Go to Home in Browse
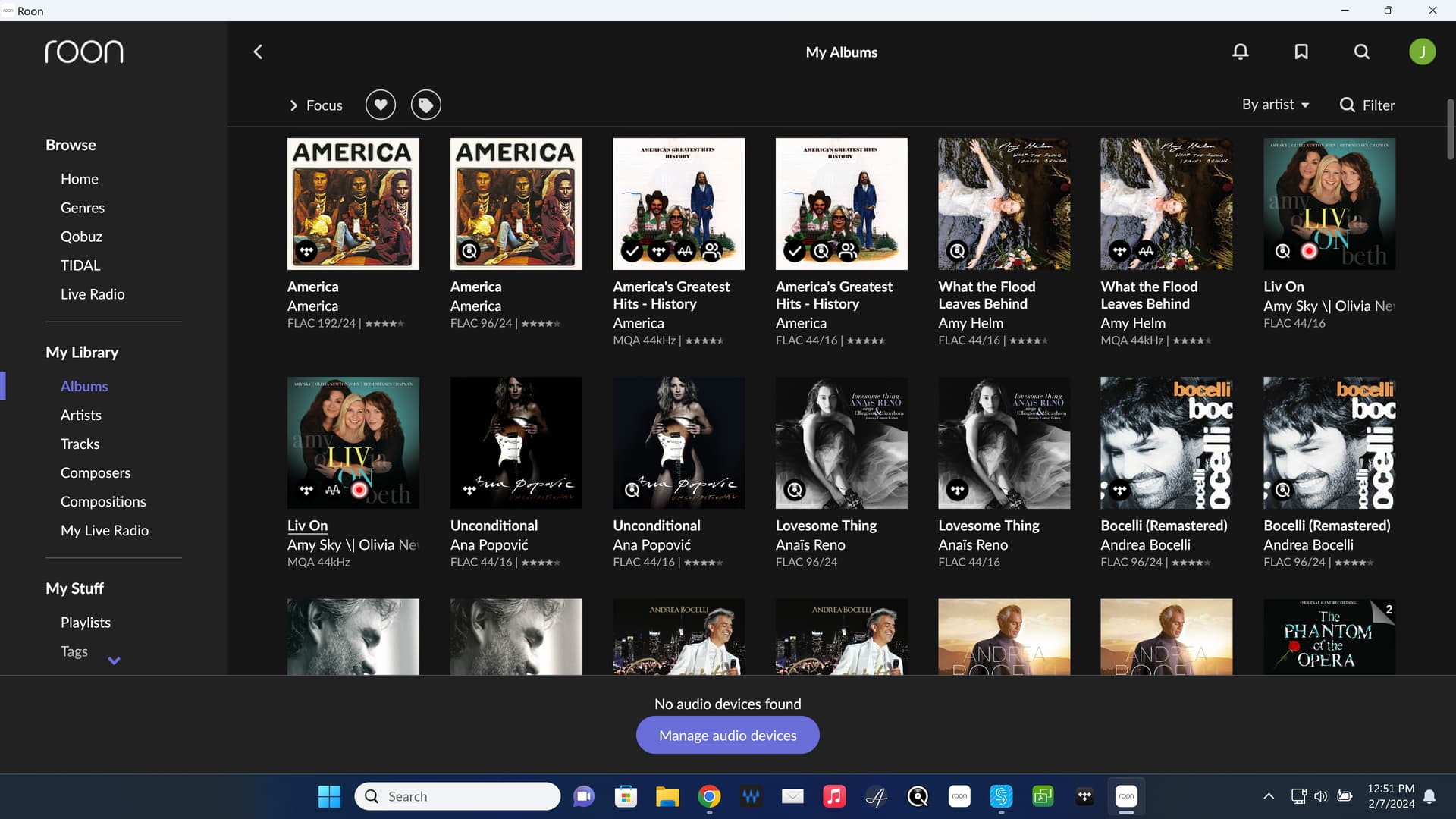This screenshot has height=819, width=1456. pyautogui.click(x=80, y=179)
